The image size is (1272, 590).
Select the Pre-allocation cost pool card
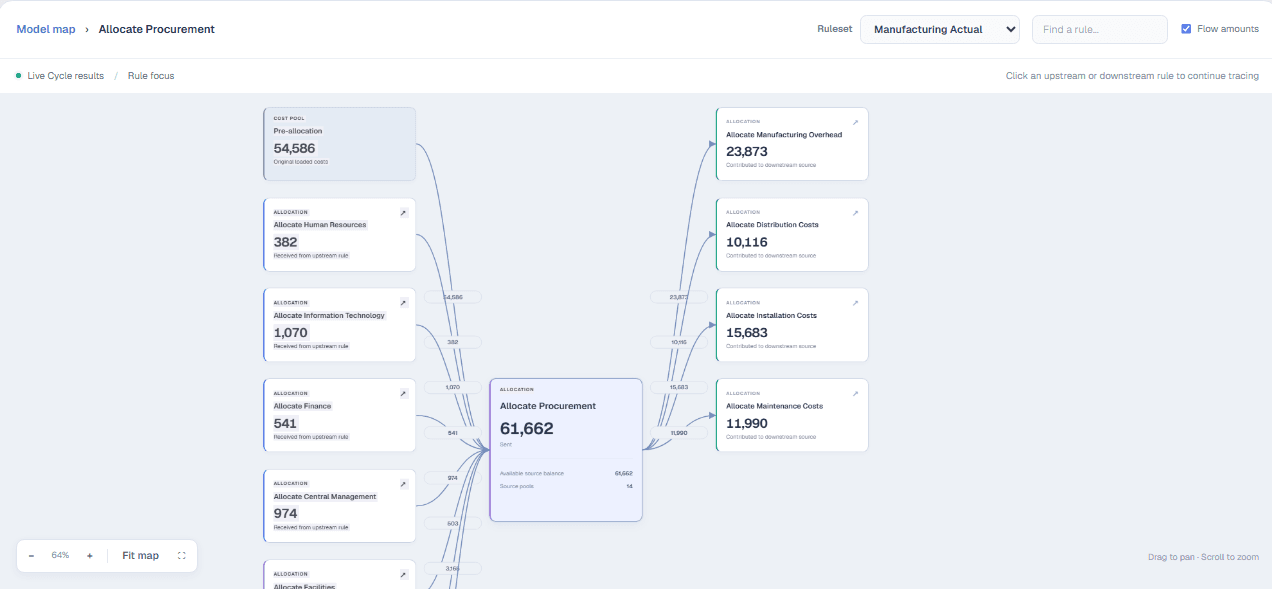[x=340, y=144]
